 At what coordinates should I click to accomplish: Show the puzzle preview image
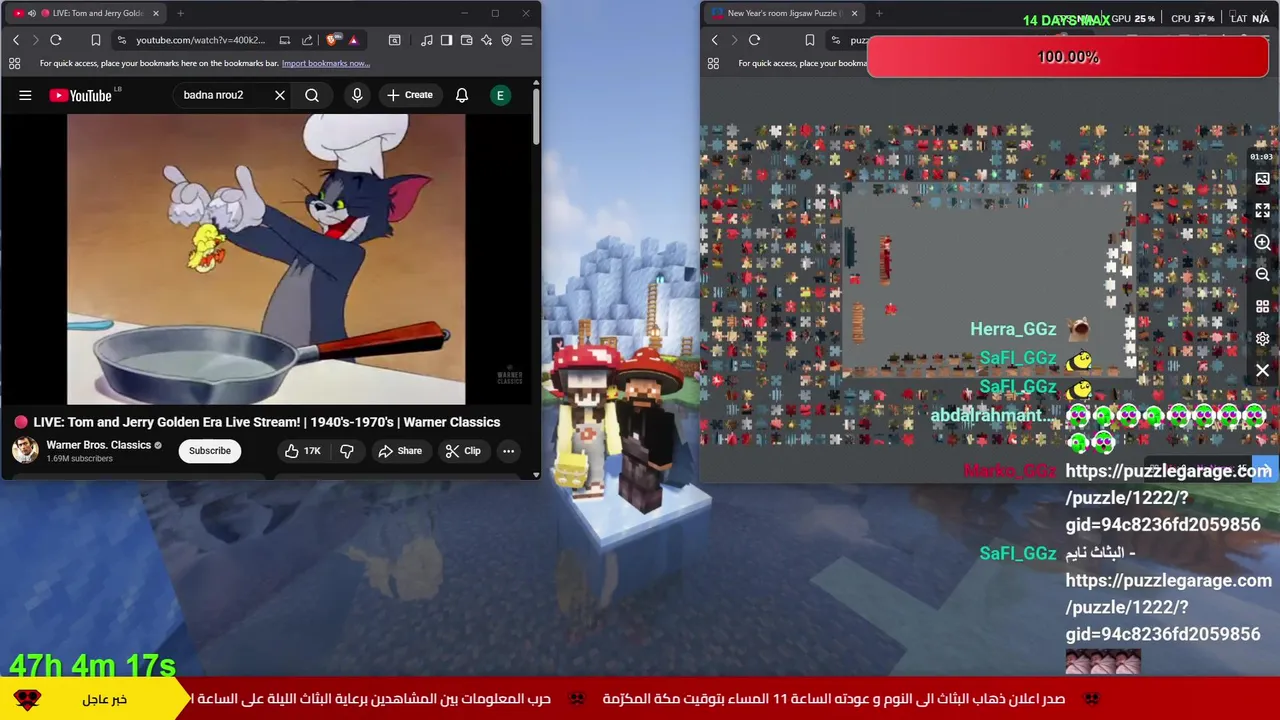click(x=1262, y=179)
